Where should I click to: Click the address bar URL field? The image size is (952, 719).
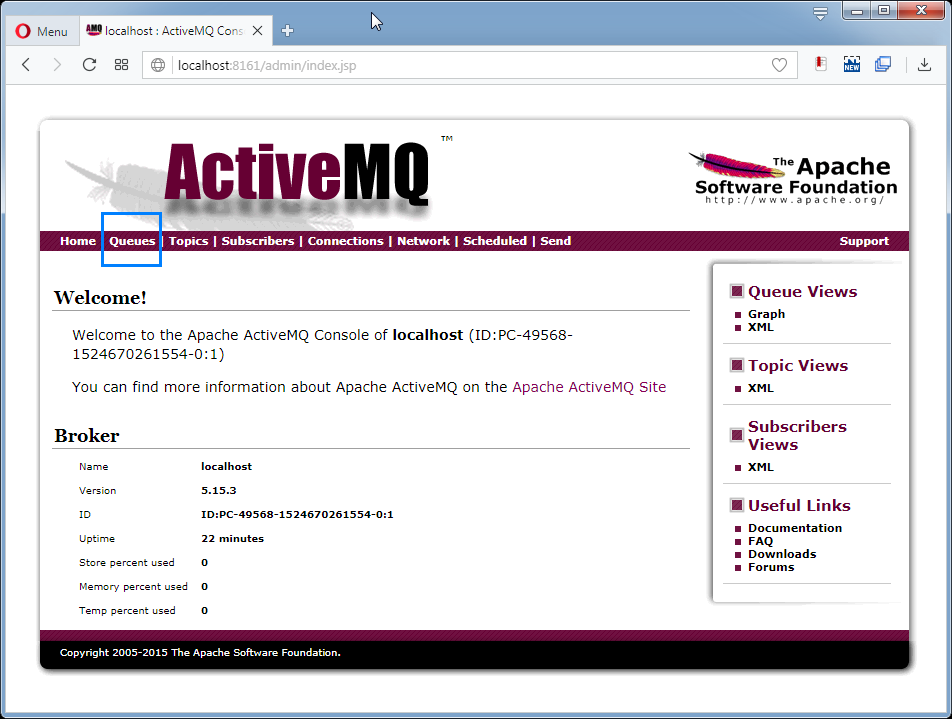click(x=468, y=65)
